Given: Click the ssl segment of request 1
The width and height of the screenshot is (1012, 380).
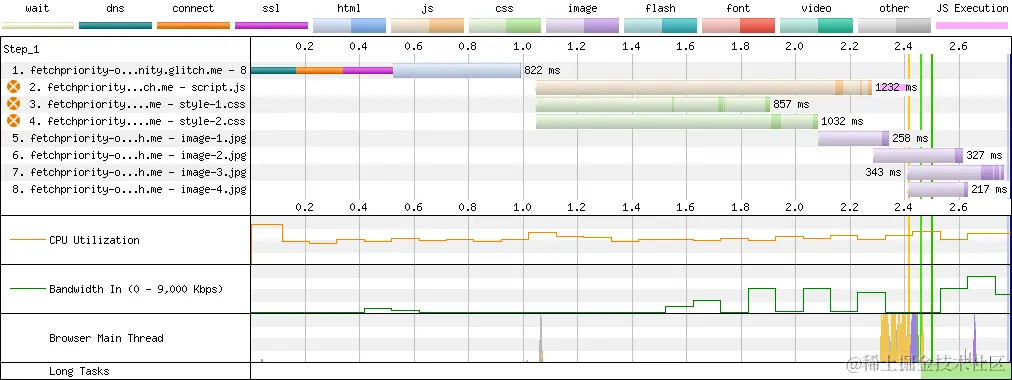Looking at the screenshot, I should click(x=368, y=70).
